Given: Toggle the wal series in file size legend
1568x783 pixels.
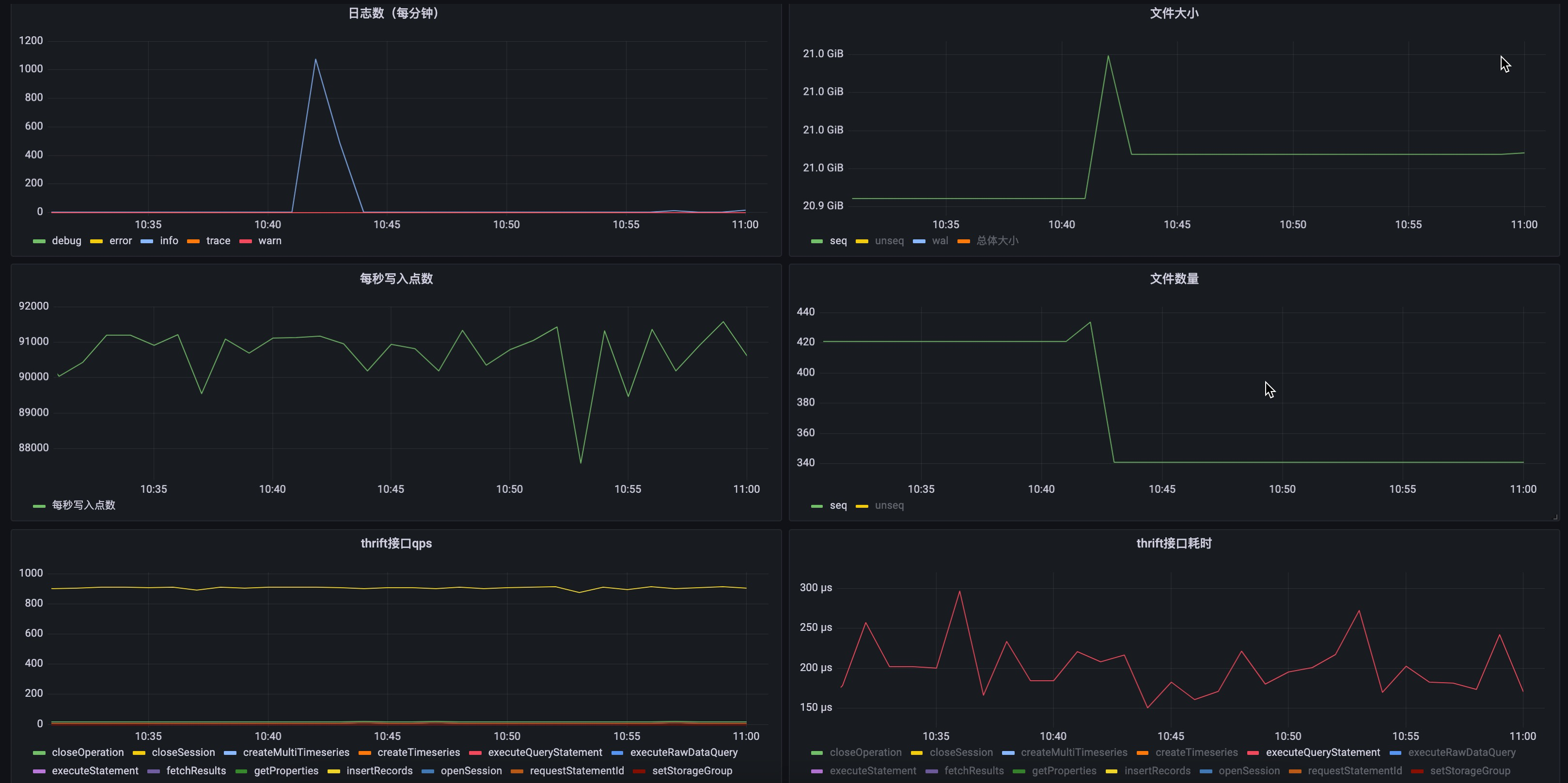Looking at the screenshot, I should [x=940, y=241].
